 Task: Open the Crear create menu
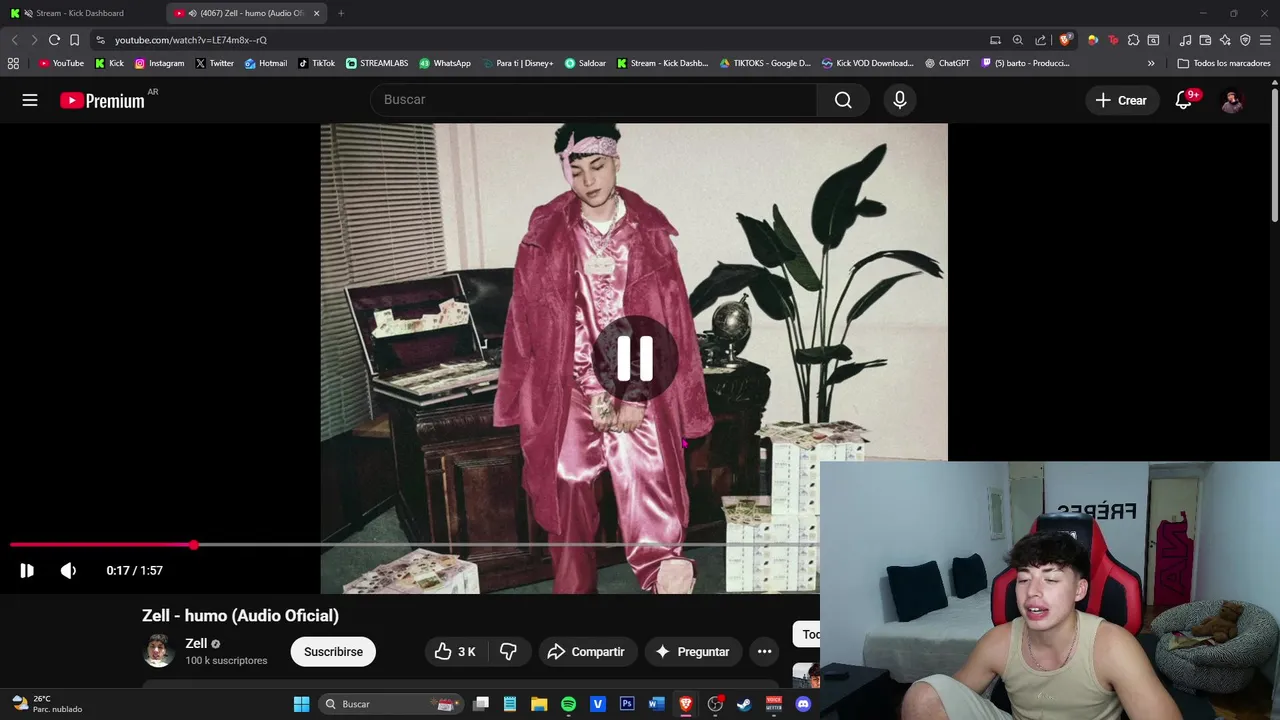tap(1121, 100)
